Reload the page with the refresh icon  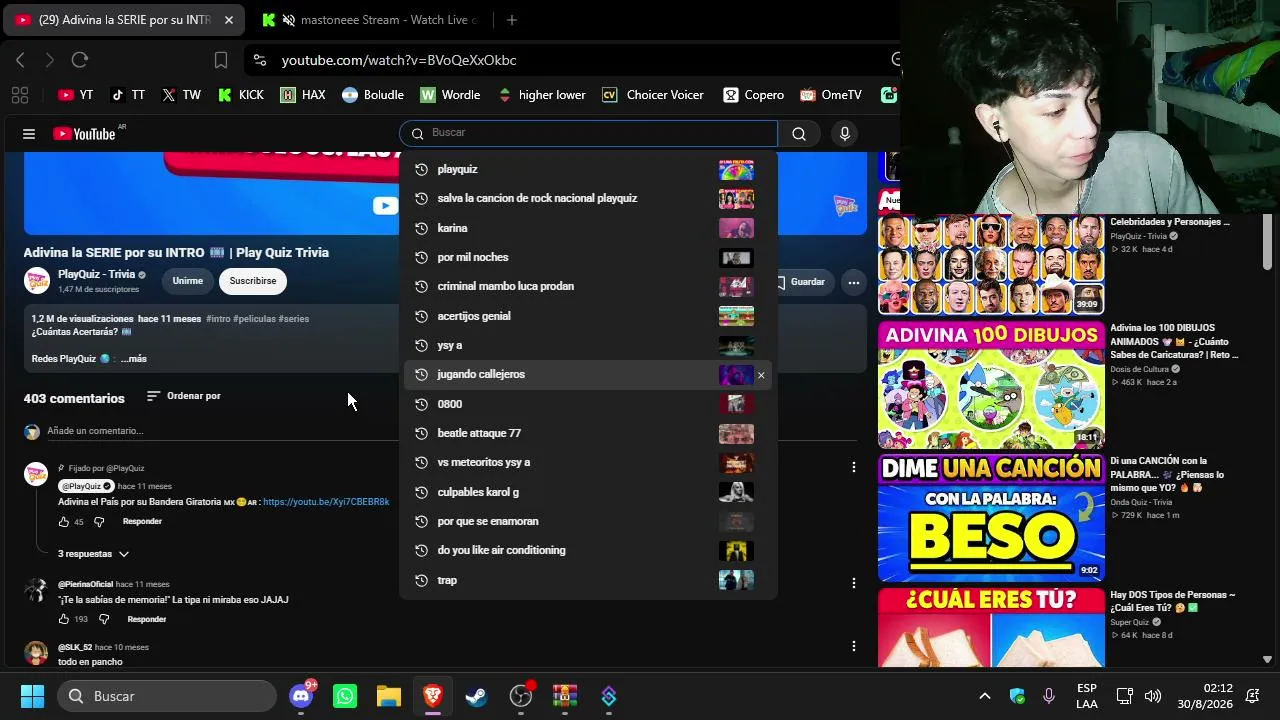click(80, 60)
